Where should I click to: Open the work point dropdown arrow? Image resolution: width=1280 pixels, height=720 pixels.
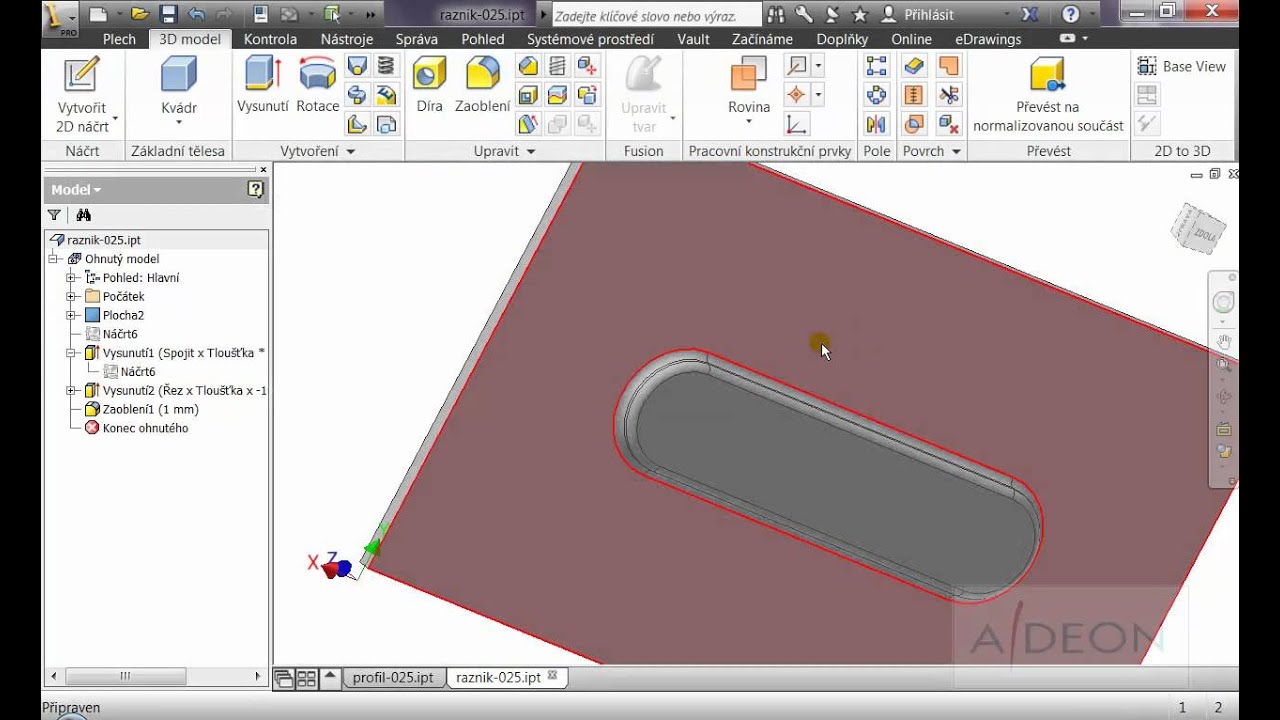(x=818, y=95)
